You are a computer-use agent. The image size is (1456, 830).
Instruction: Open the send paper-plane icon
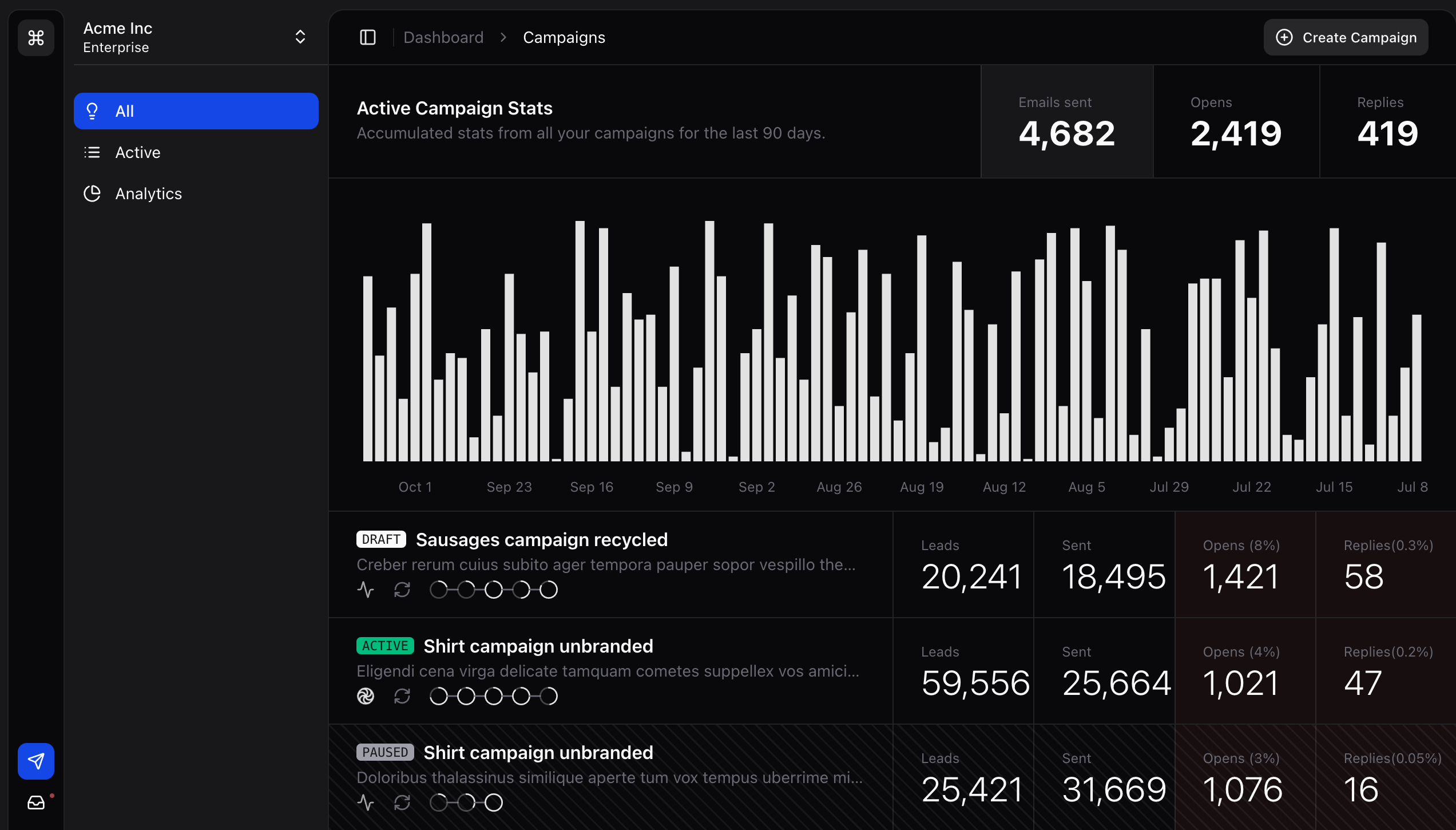[36, 761]
